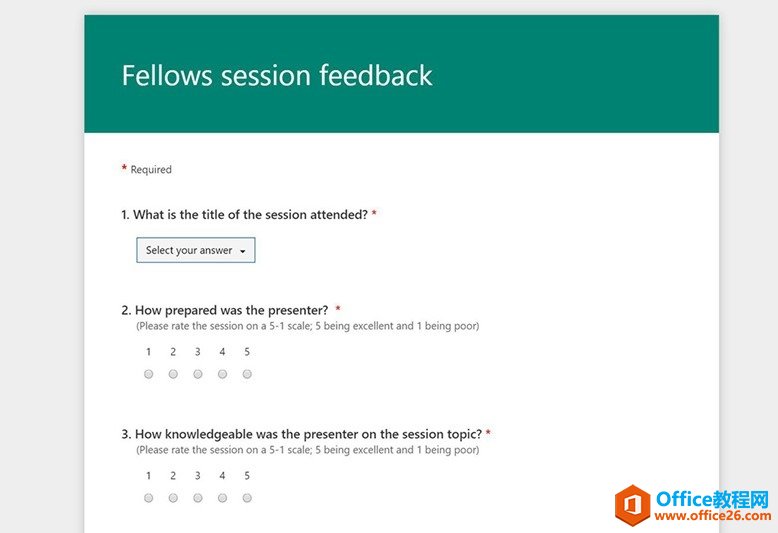
Task: Open the www.office26.com watermark link
Action: click(x=713, y=516)
